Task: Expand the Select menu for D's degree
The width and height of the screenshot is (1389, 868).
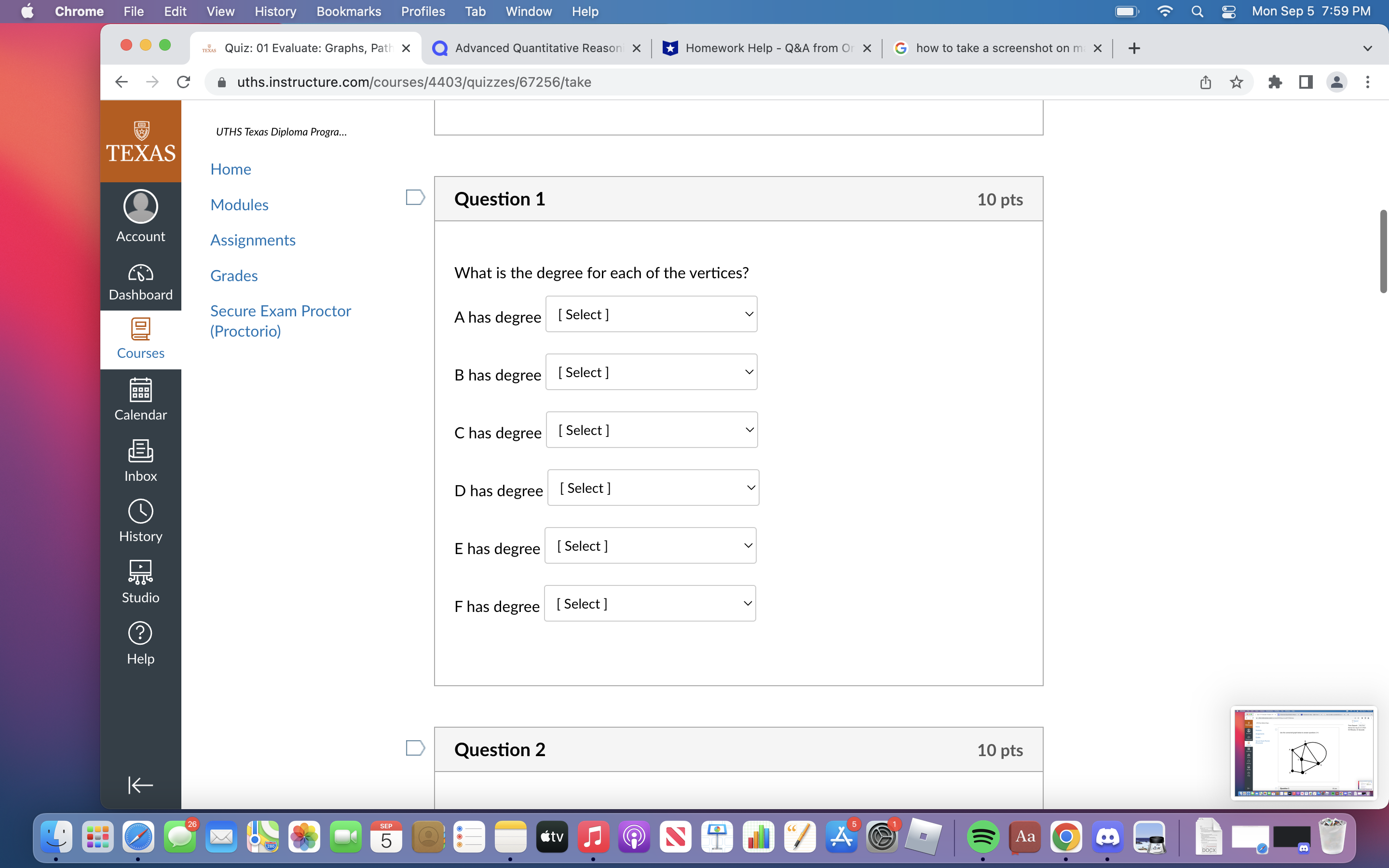Action: [654, 487]
